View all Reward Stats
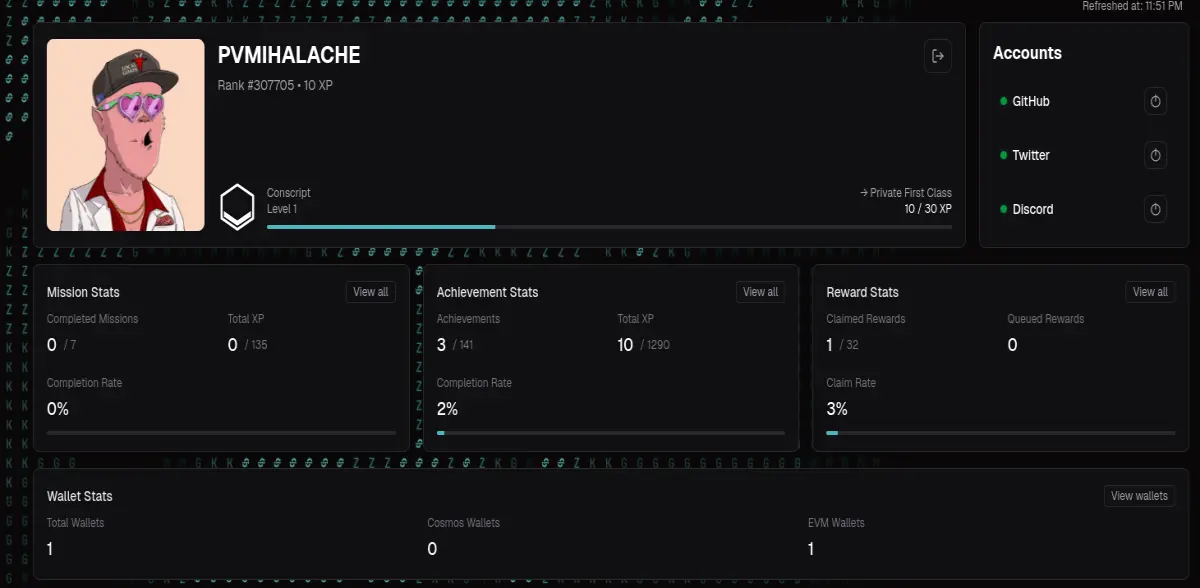The image size is (1200, 588). 1150,292
